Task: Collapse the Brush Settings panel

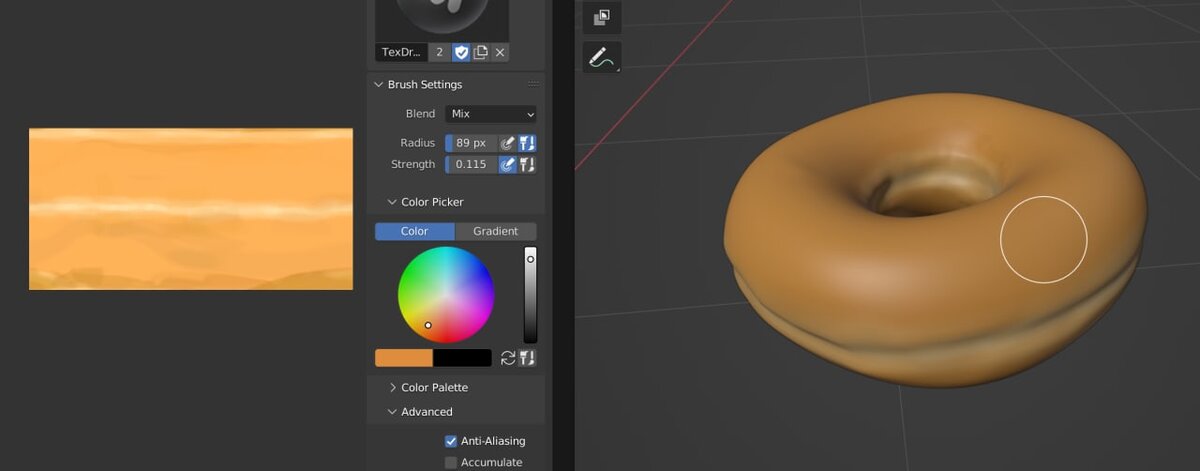Action: point(379,85)
